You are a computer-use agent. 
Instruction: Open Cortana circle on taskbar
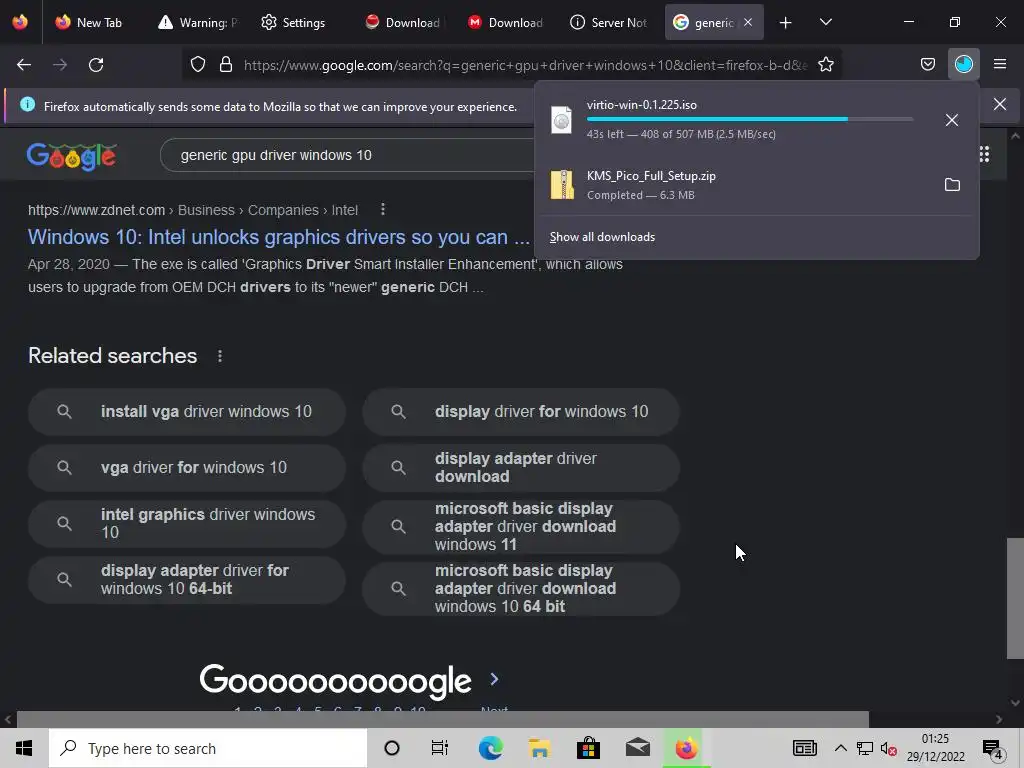(x=392, y=748)
